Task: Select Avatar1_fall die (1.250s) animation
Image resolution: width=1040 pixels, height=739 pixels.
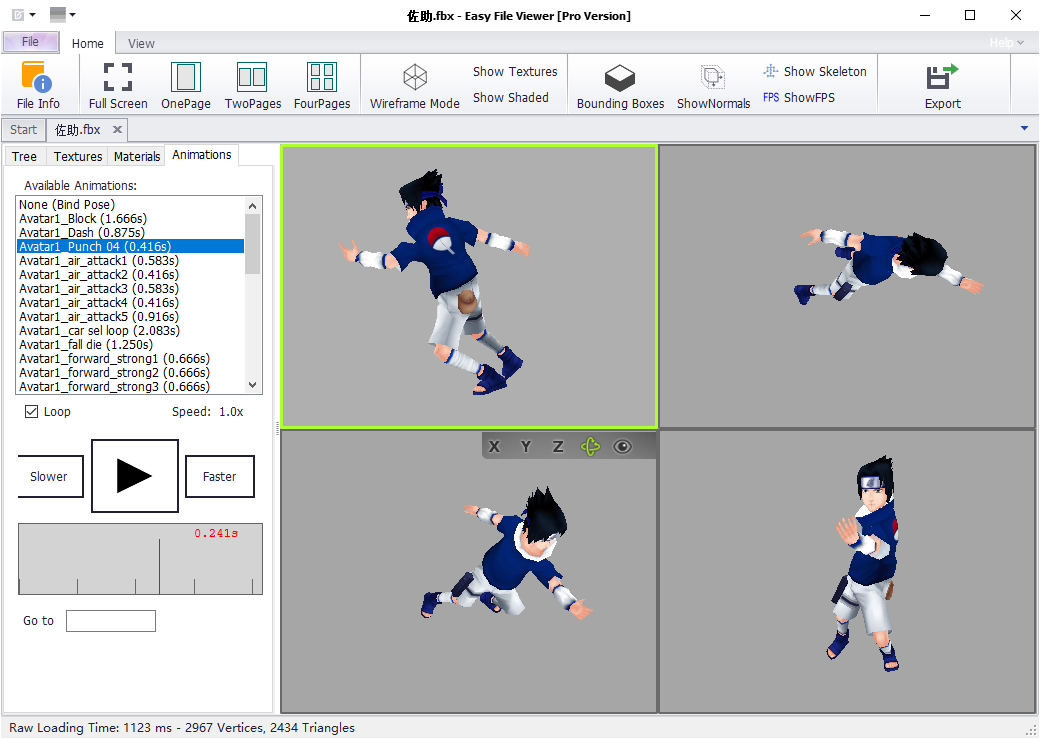Action: [131, 344]
